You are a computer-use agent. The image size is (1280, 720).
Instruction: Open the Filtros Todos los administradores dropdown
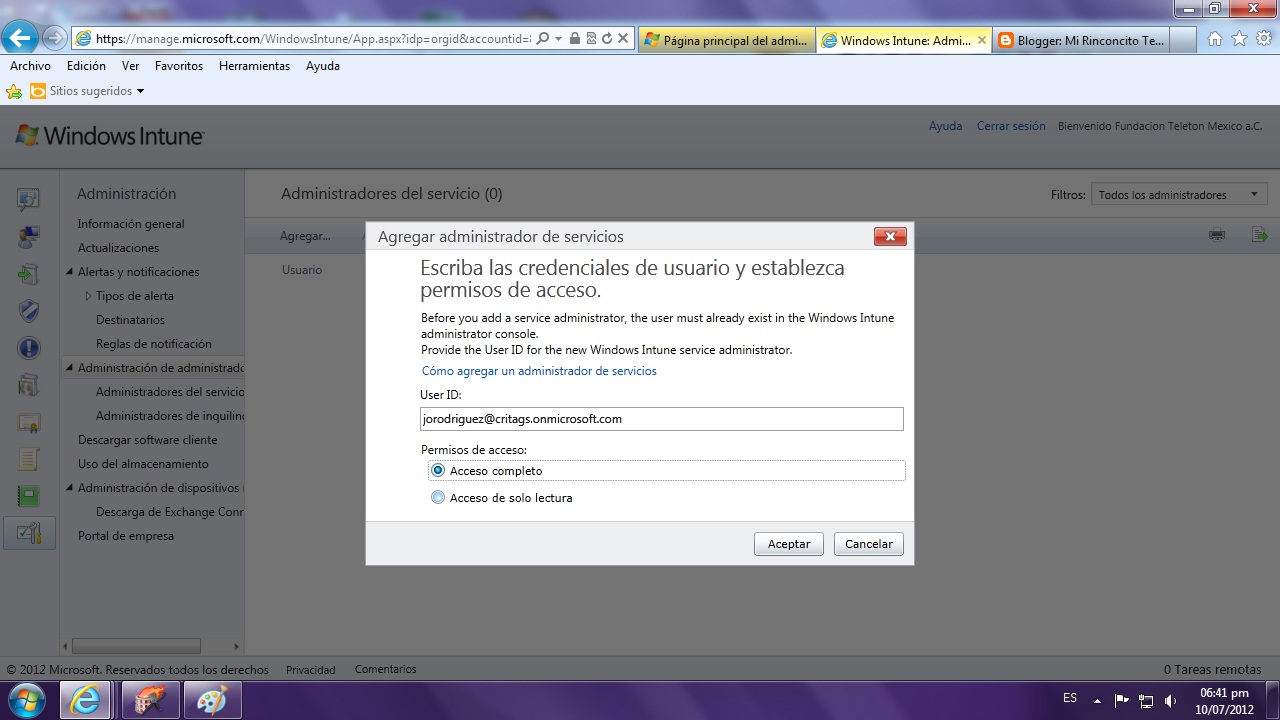[x=1179, y=195]
